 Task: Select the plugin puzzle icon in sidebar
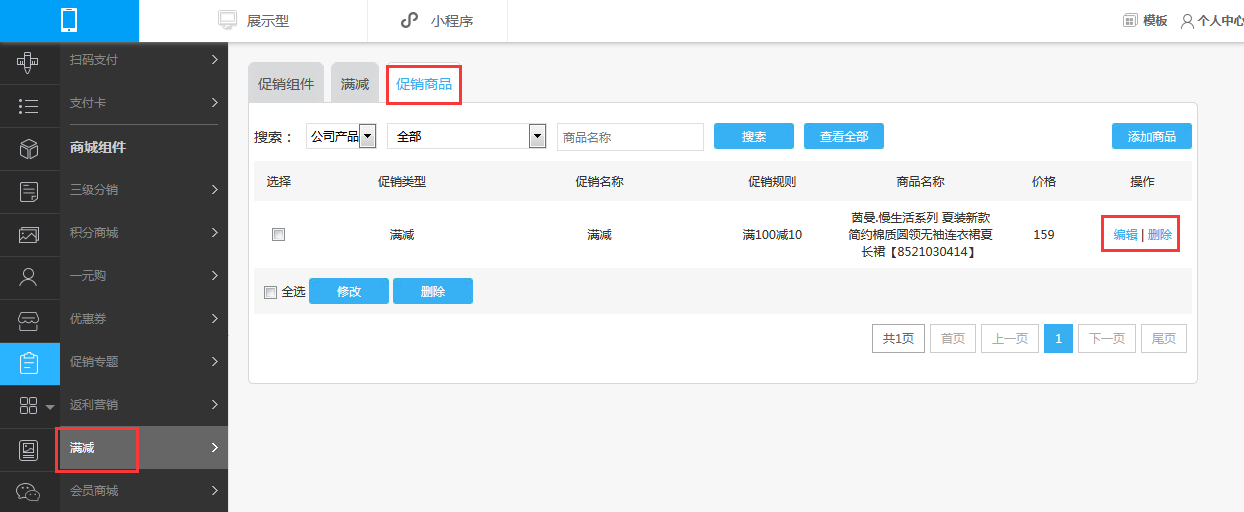(29, 63)
